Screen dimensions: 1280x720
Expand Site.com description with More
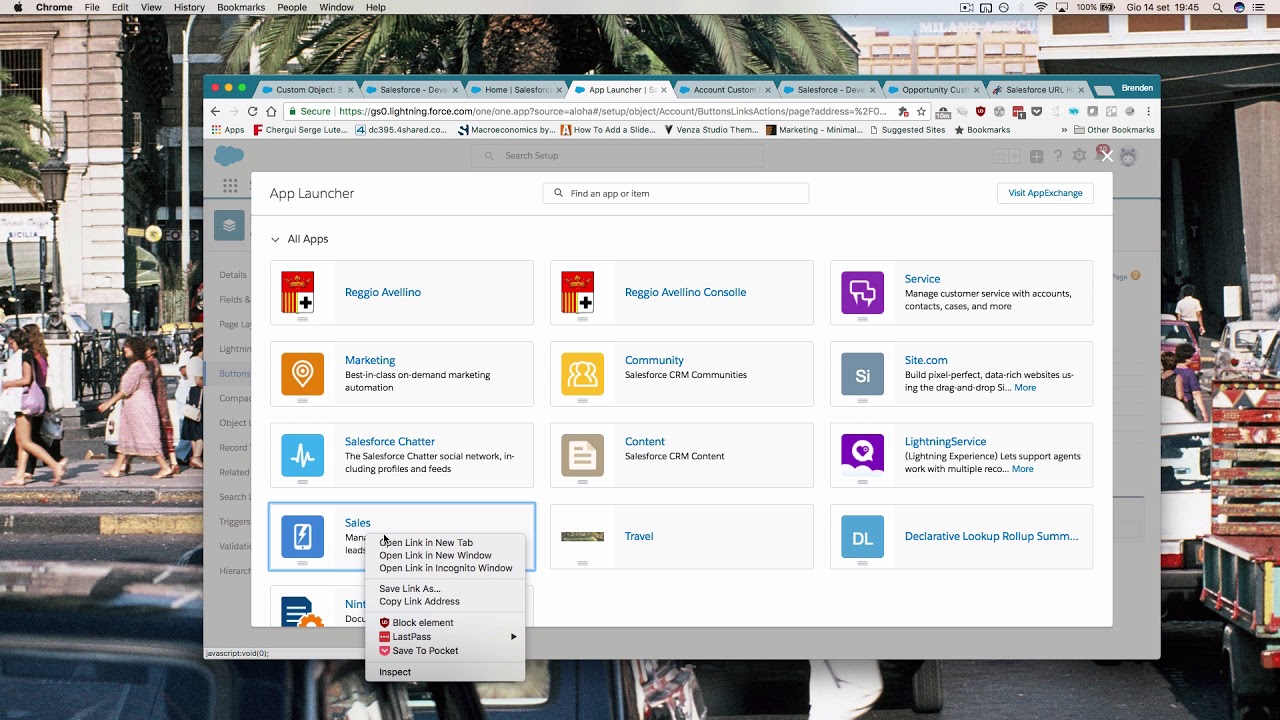coord(1025,387)
